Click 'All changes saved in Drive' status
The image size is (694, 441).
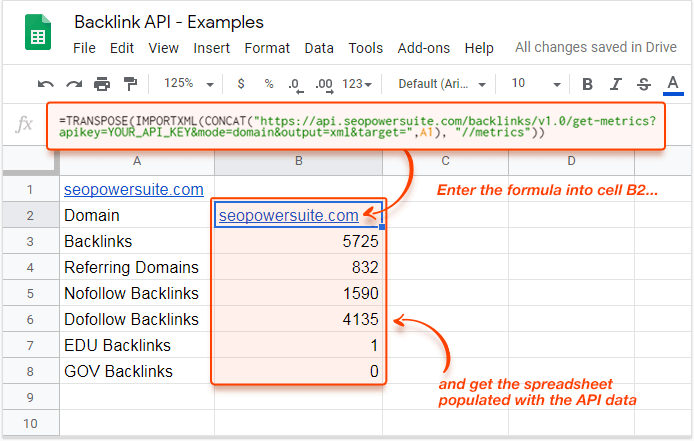point(596,47)
